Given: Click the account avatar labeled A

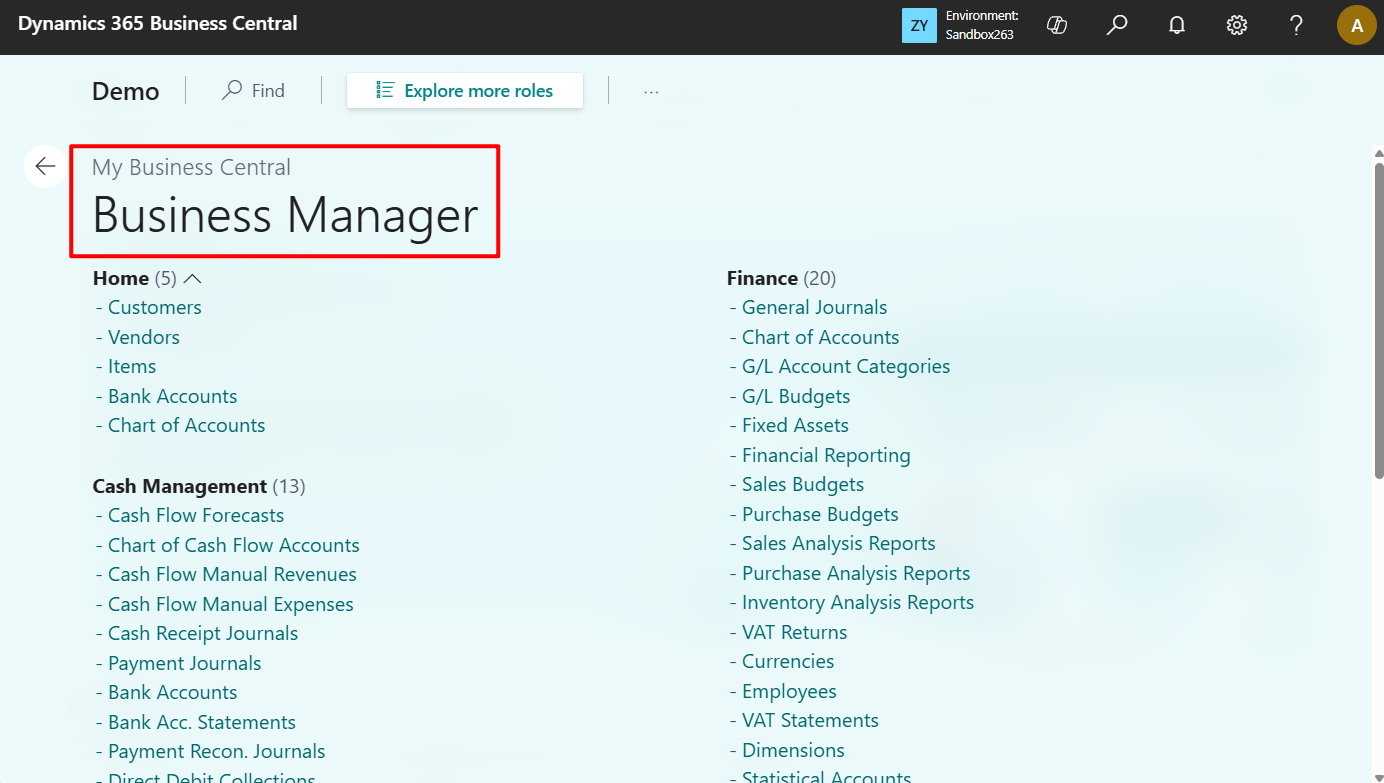Looking at the screenshot, I should 1357,25.
